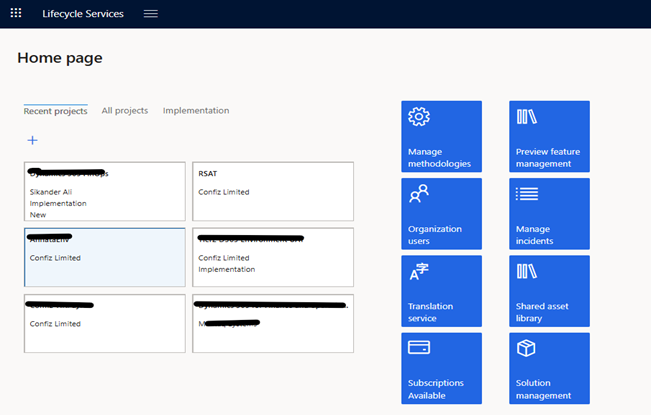Open the Shared asset library books icon
This screenshot has width=651, height=415.
(527, 271)
